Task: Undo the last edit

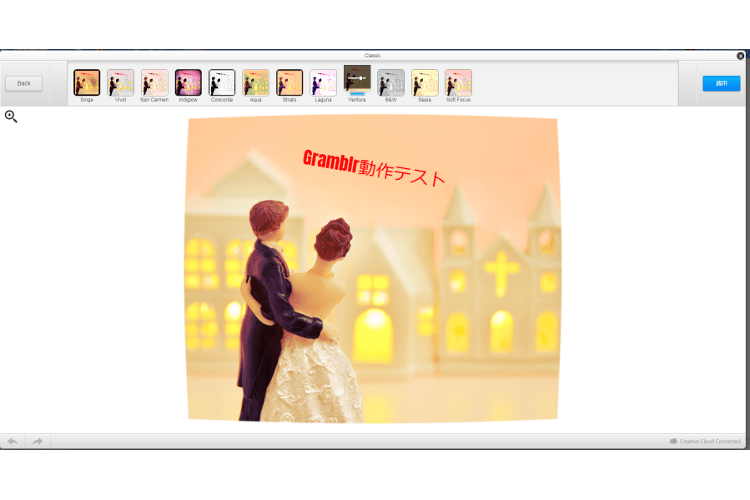Action: pyautogui.click(x=12, y=441)
